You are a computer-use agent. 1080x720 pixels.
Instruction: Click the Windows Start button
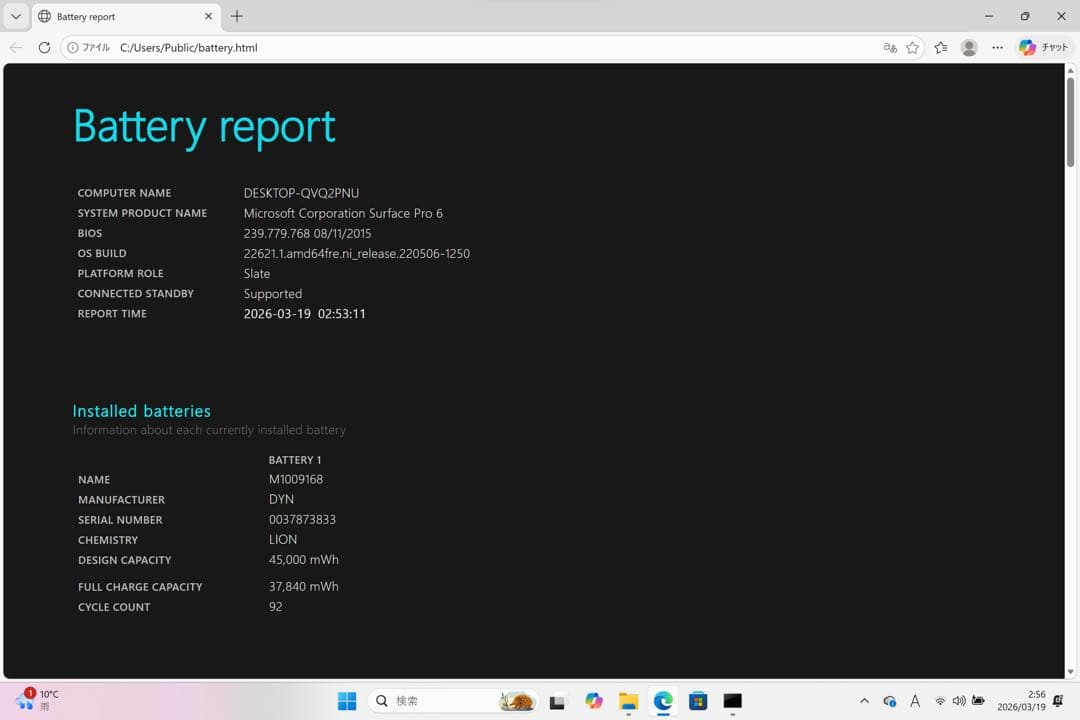pos(347,701)
